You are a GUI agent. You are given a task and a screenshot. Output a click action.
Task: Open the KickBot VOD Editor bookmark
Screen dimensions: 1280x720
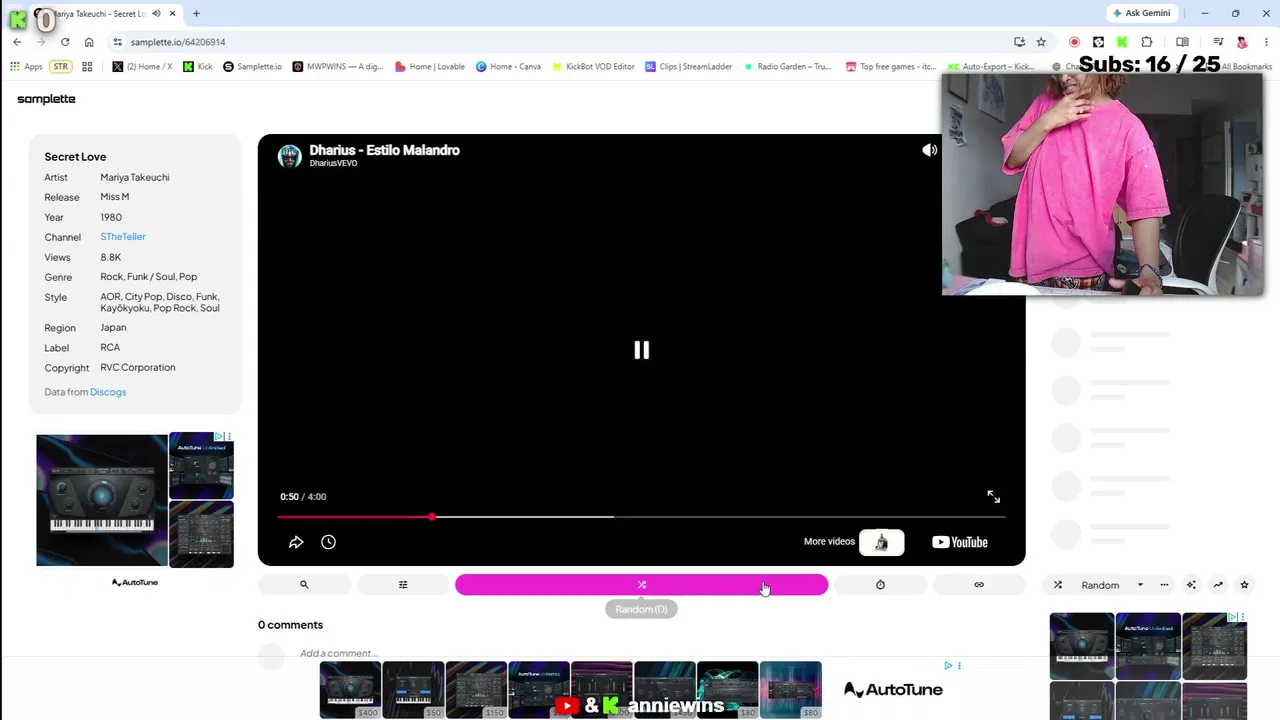click(x=593, y=67)
